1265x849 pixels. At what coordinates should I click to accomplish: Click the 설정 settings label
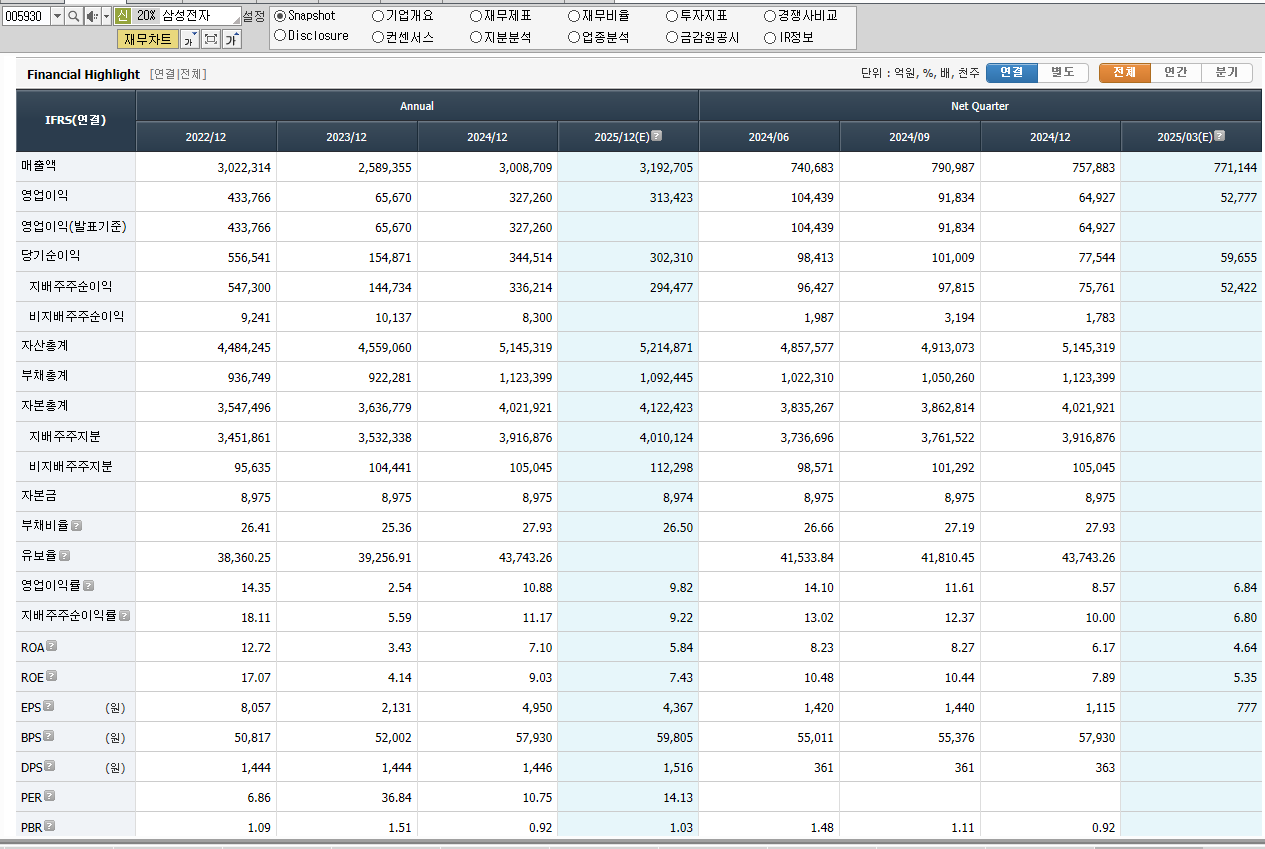pos(254,16)
